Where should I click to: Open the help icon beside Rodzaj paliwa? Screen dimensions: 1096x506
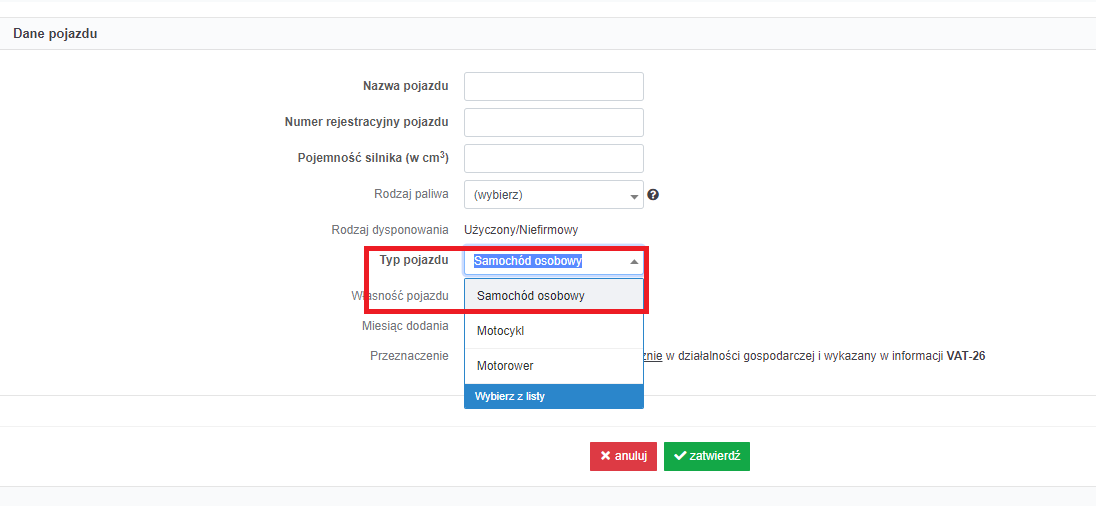654,195
